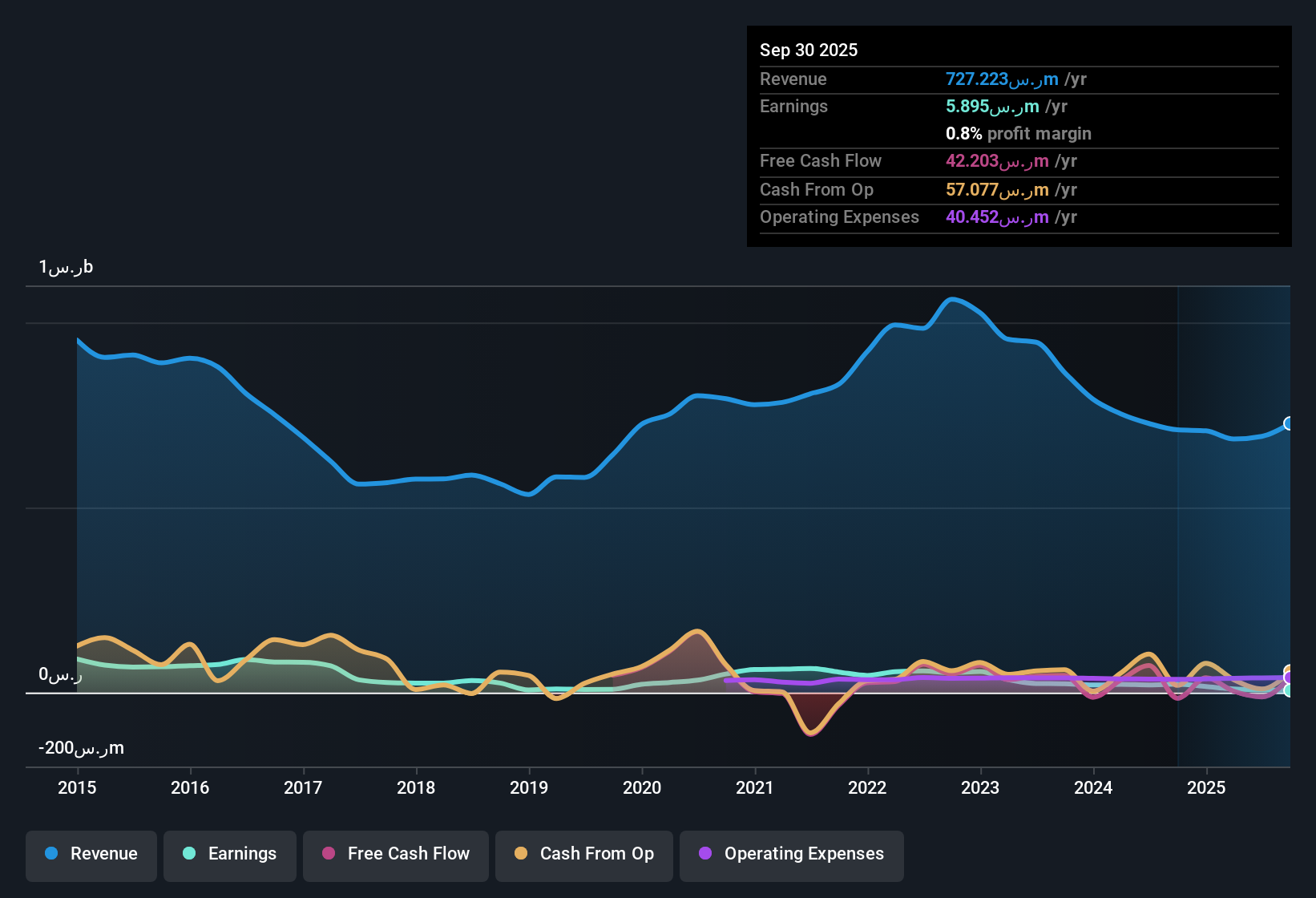This screenshot has width=1316, height=898.
Task: Toggle the Operating Expenses series visibility
Action: pyautogui.click(x=791, y=854)
